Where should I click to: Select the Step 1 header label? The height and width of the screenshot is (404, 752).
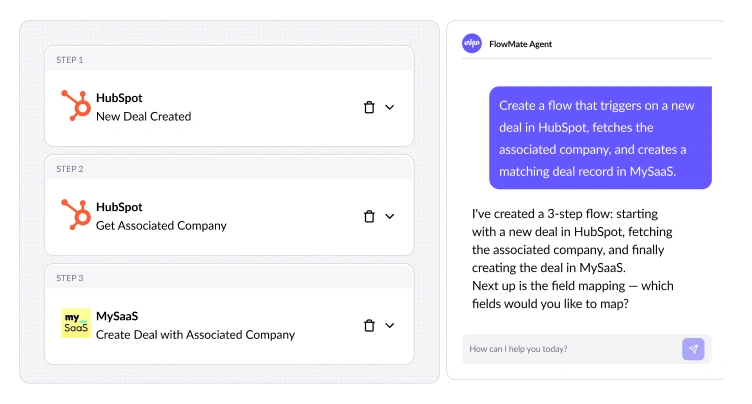click(70, 60)
